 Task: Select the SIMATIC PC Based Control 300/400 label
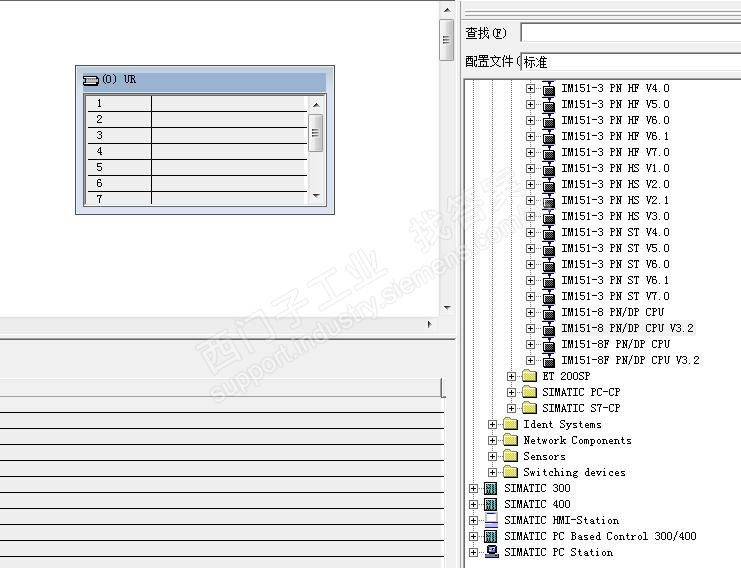[x=600, y=536]
